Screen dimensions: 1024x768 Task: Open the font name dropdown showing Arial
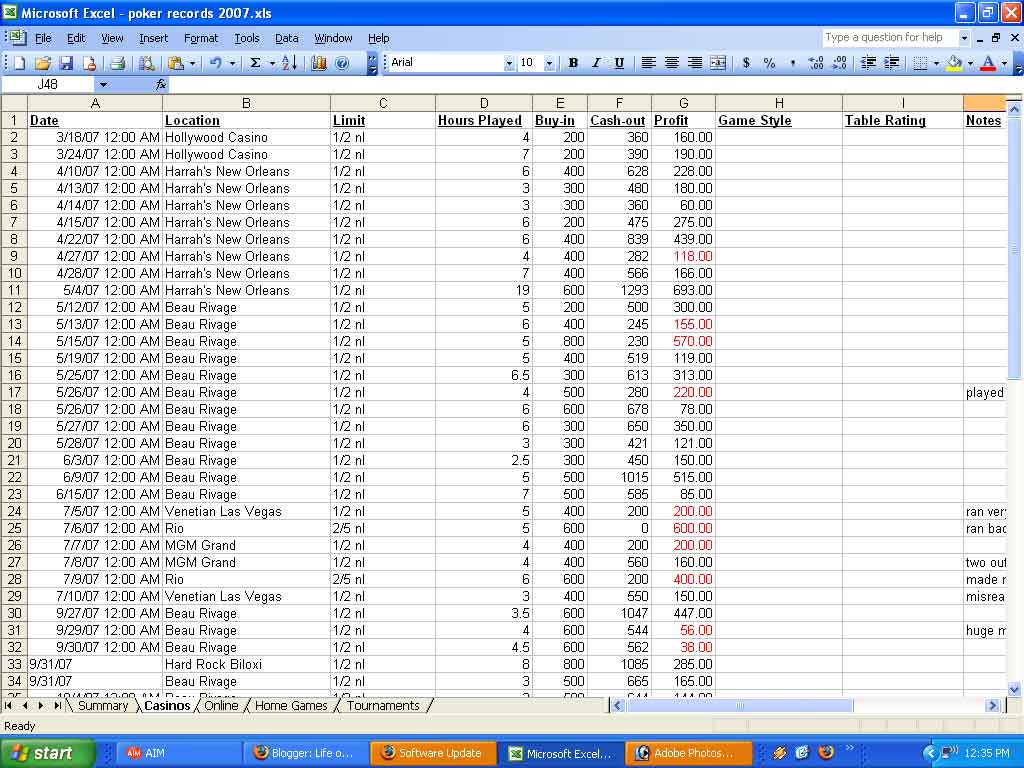tap(509, 63)
